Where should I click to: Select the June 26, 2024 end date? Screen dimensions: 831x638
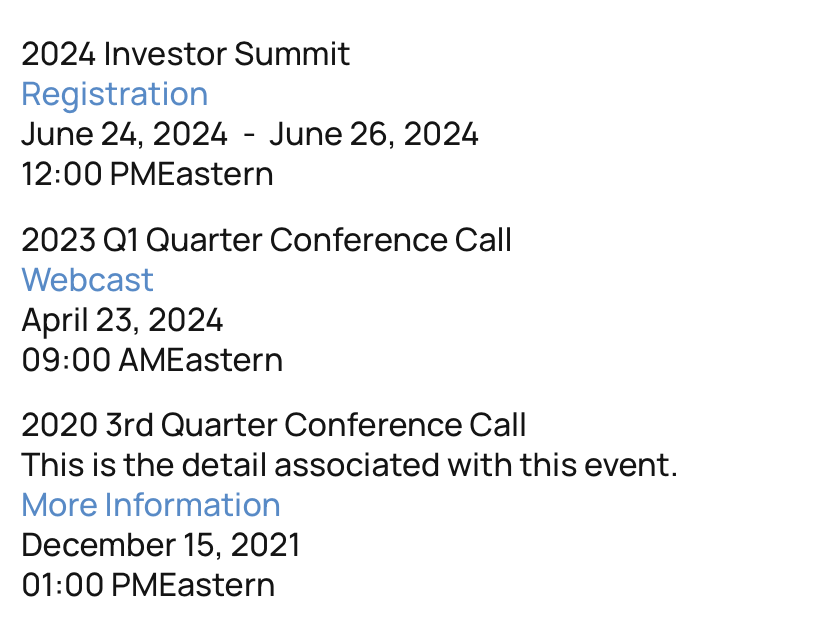373,134
